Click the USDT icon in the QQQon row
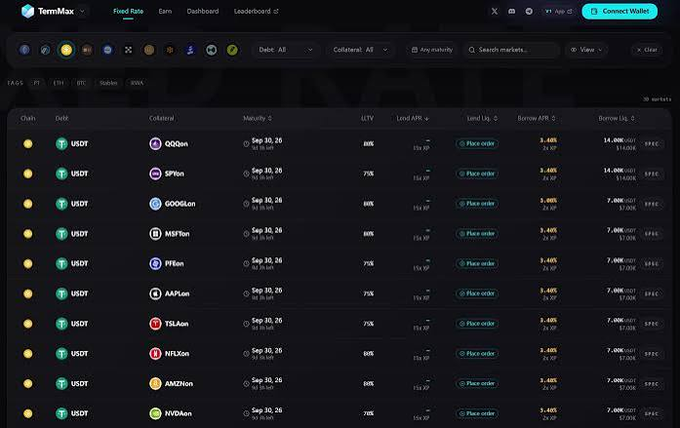680x428 pixels. [62, 144]
